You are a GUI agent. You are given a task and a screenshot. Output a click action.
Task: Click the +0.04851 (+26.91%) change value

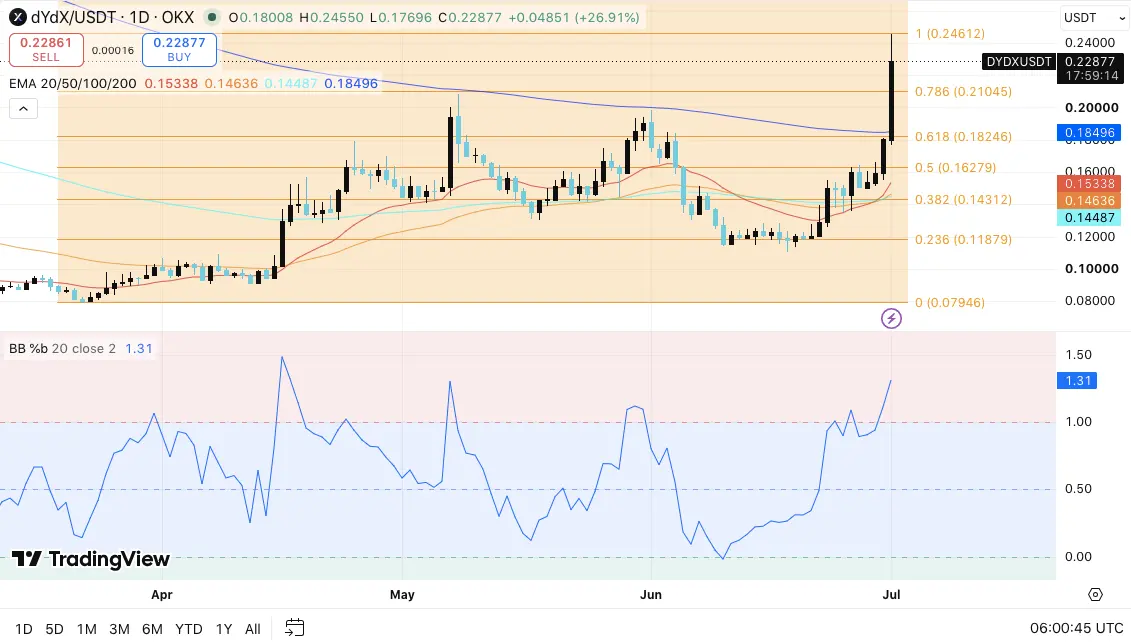pyautogui.click(x=573, y=17)
